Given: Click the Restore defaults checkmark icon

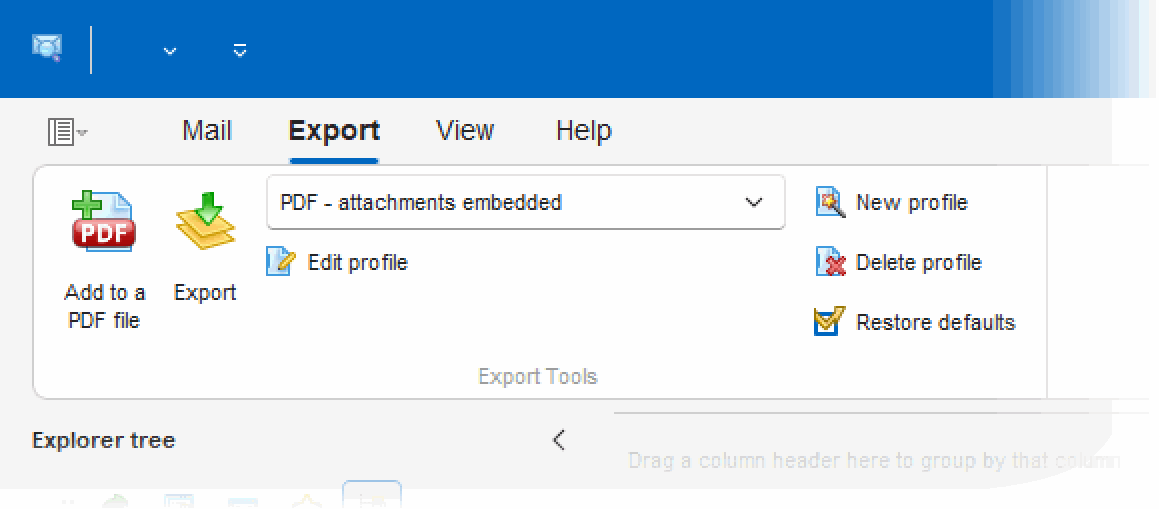Looking at the screenshot, I should (x=829, y=322).
